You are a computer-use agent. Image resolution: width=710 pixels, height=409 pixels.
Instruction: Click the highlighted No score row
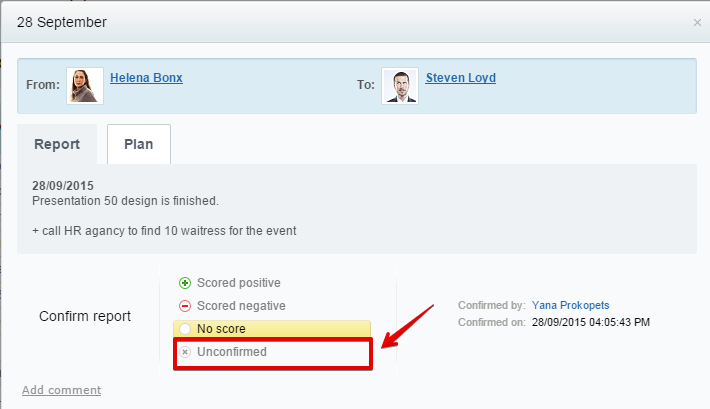(272, 329)
